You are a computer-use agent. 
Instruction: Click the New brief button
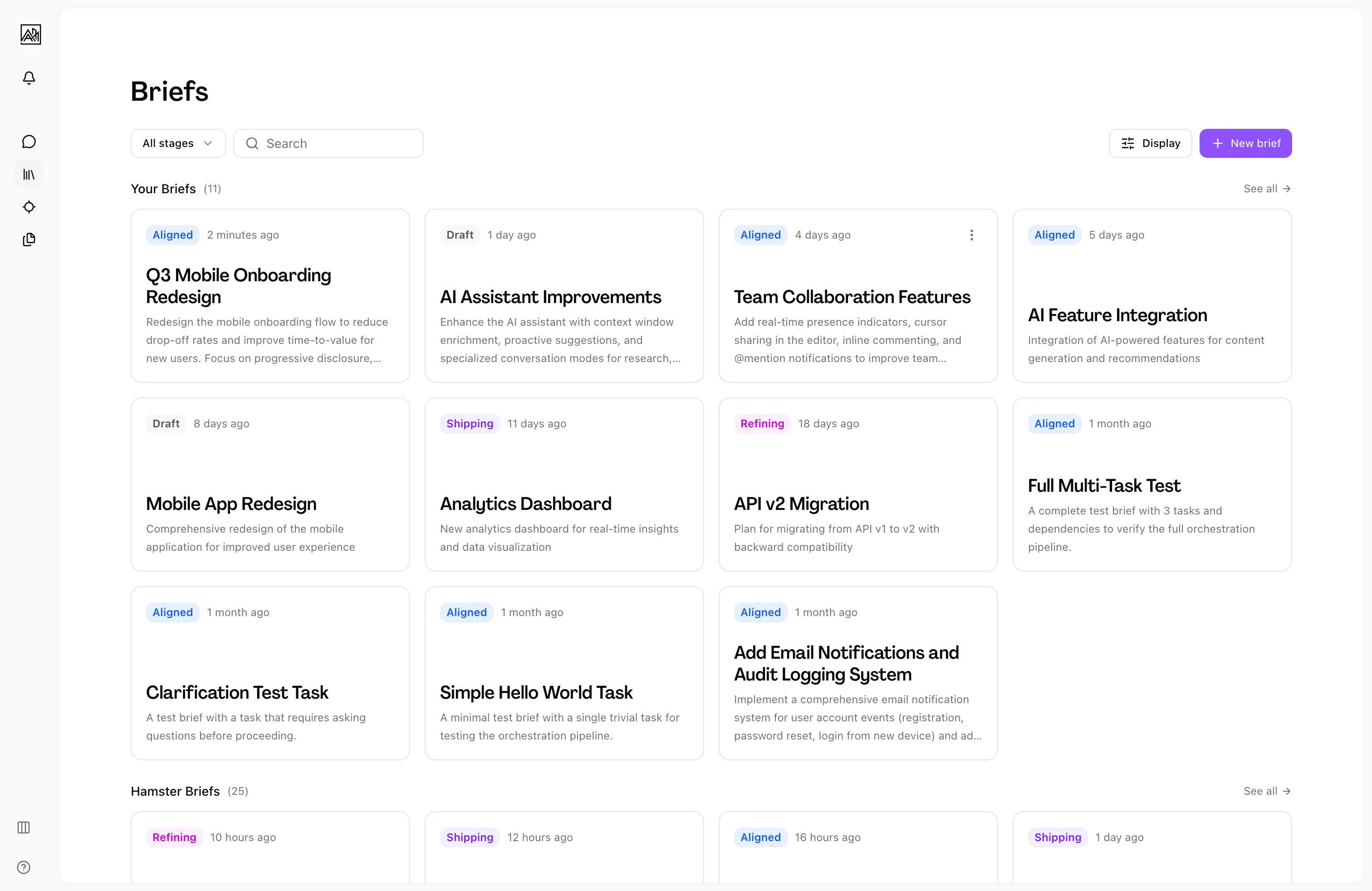click(x=1245, y=143)
